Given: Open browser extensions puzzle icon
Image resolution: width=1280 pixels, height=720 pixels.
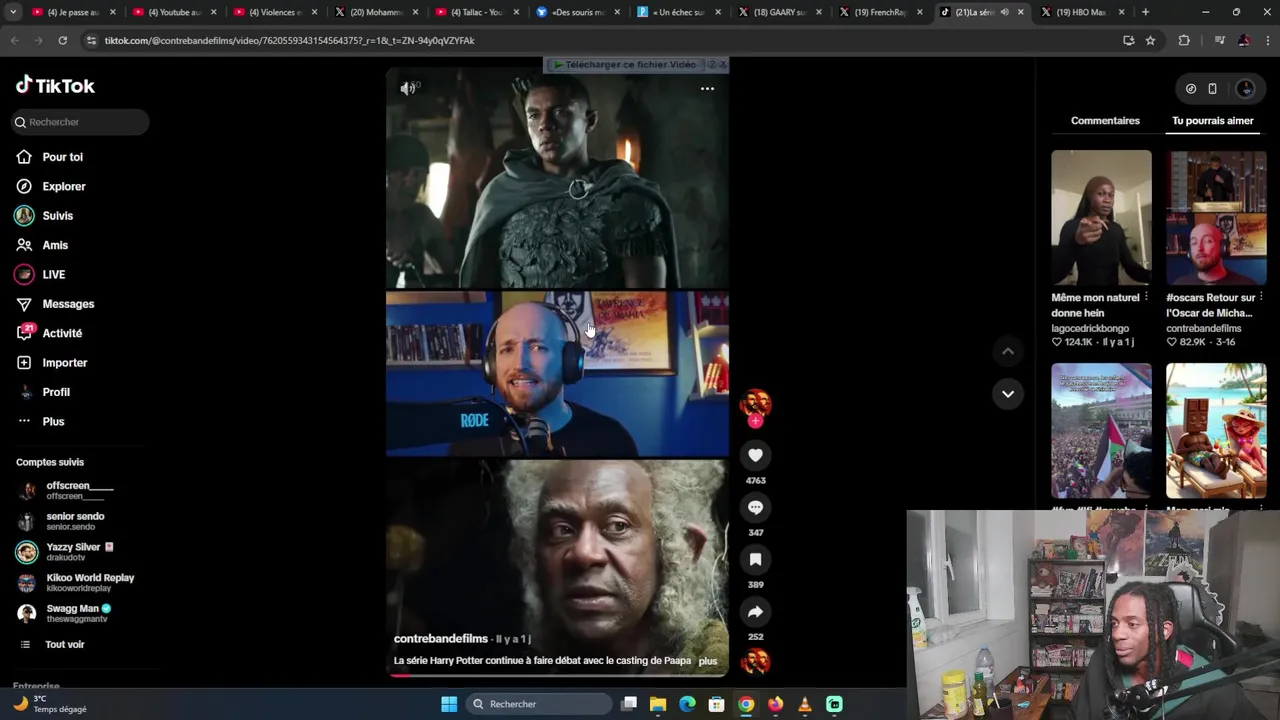Looking at the screenshot, I should pos(1184,40).
